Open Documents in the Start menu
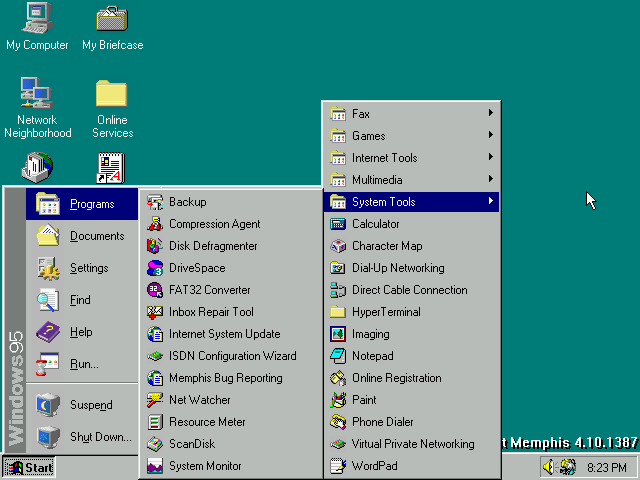 82,236
